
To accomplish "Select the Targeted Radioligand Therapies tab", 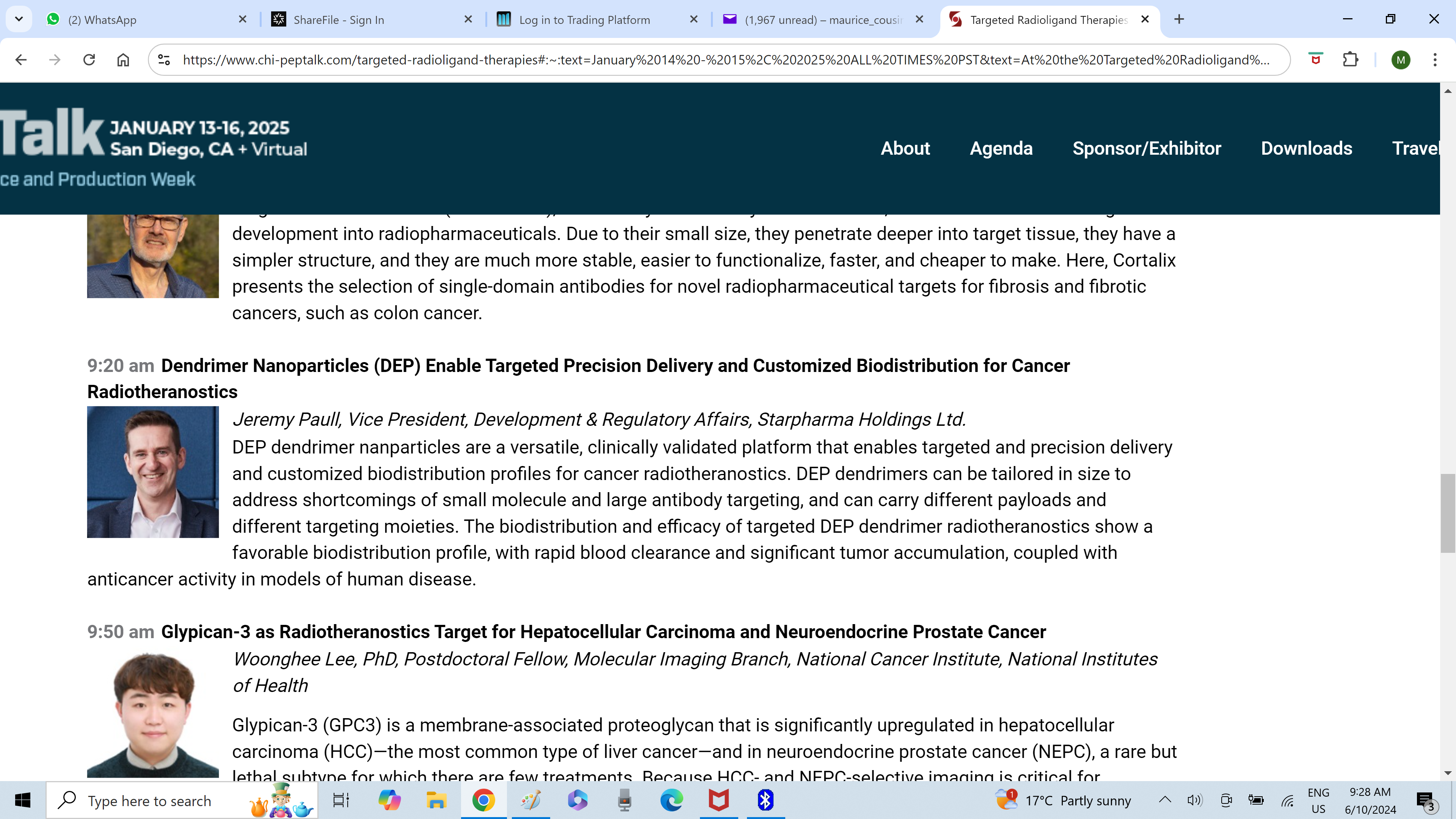I will coord(1048,20).
